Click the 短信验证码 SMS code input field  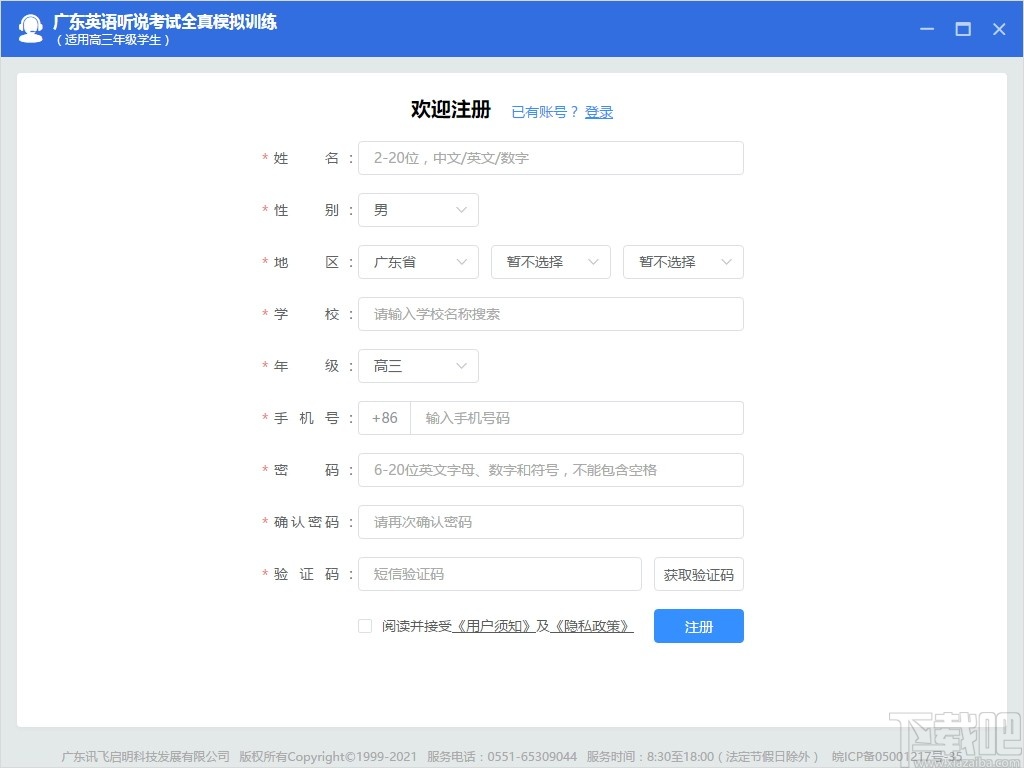click(500, 574)
